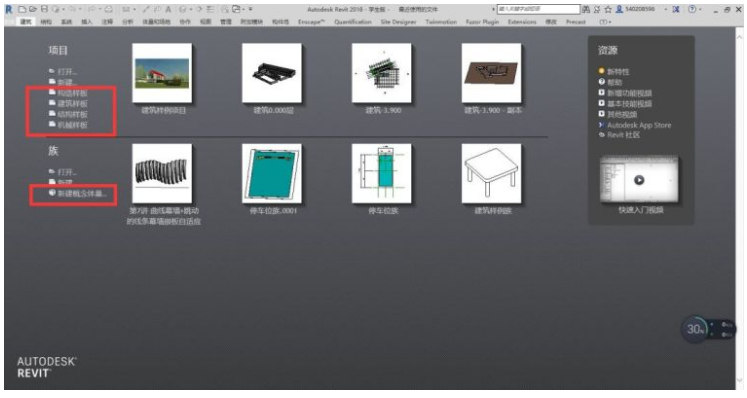This screenshot has height=398, width=747.
Task: Click the Save disk icon in quick access toolbar
Action: (44, 9)
